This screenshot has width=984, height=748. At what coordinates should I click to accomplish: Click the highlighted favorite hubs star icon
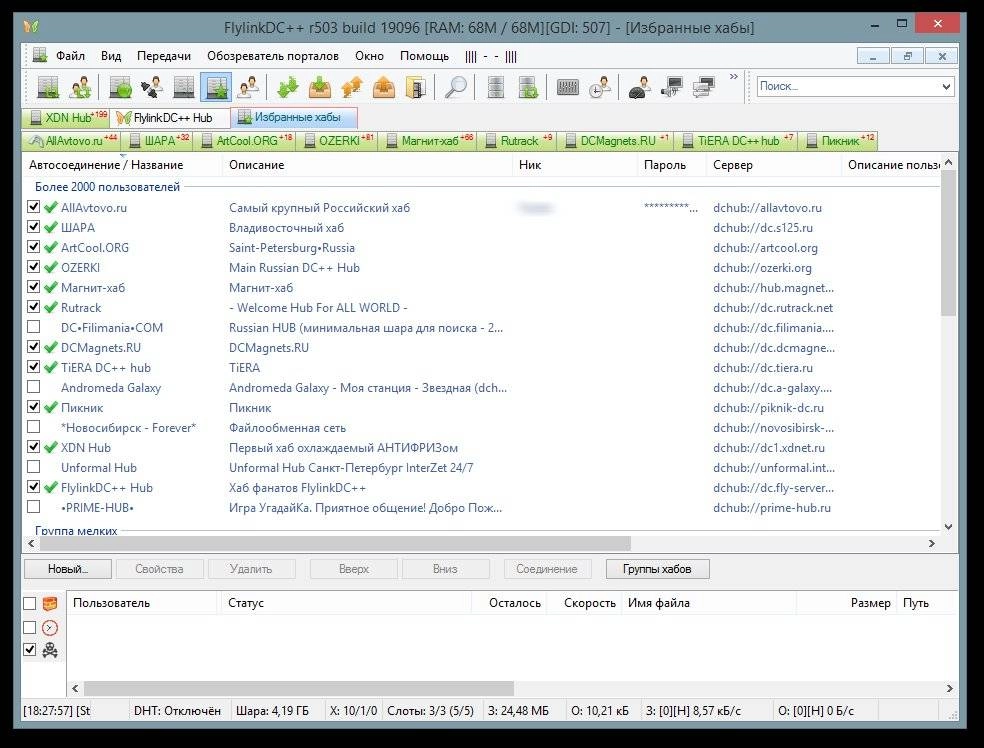pyautogui.click(x=216, y=87)
